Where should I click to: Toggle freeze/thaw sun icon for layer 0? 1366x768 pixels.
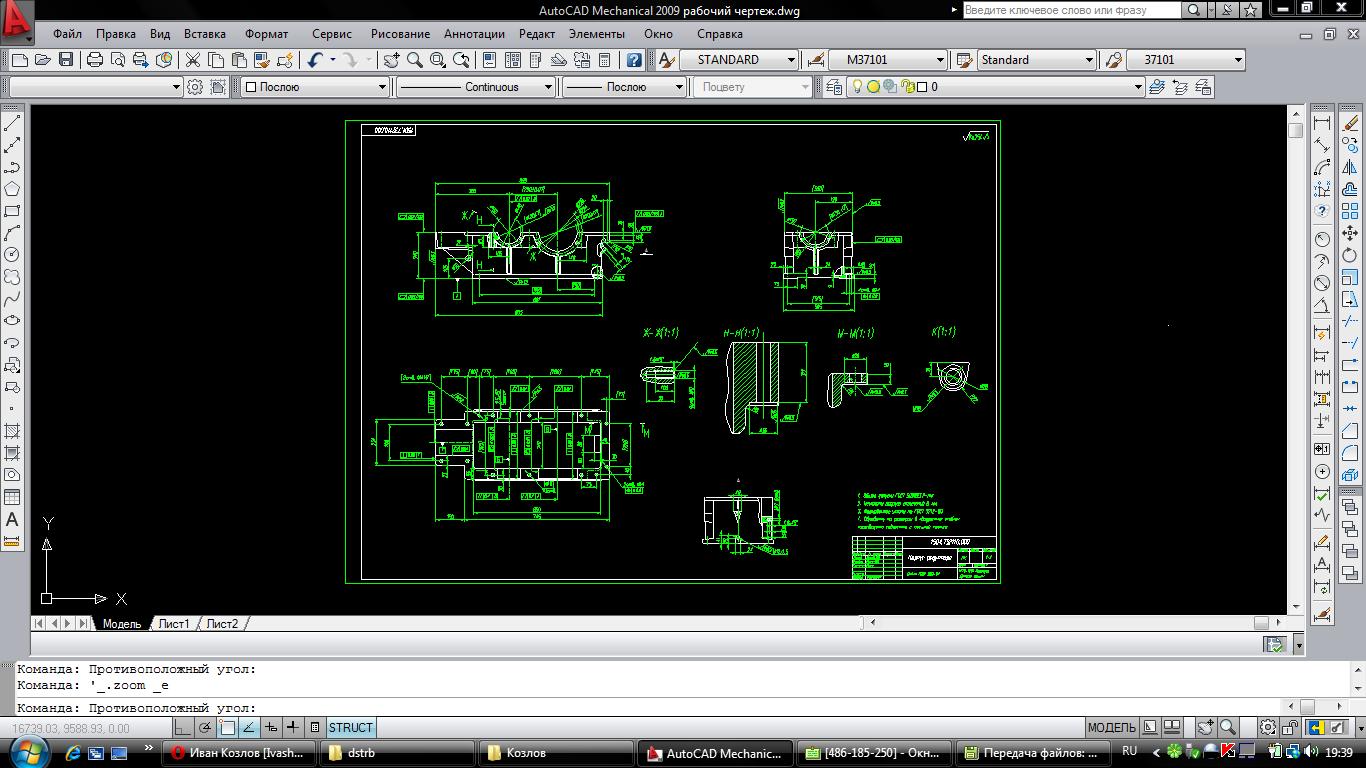coord(873,87)
